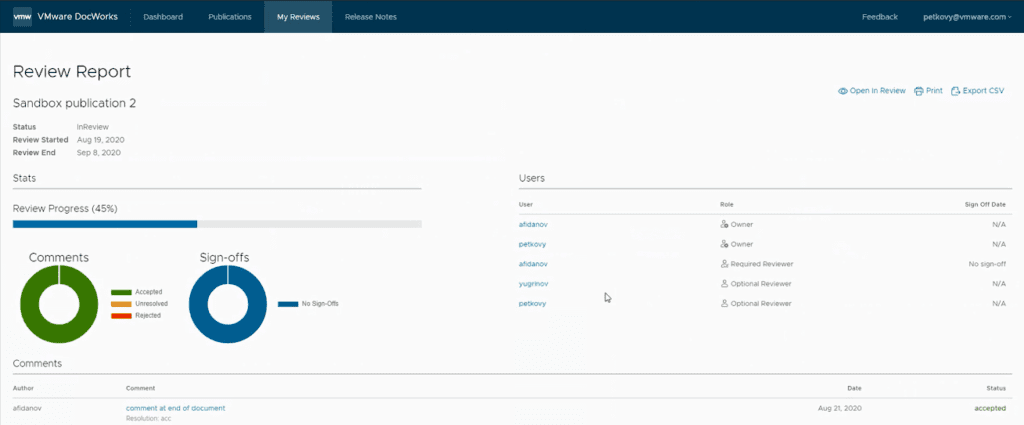
Task: Open the petkovy@vmware.com account dropdown
Action: click(x=967, y=17)
